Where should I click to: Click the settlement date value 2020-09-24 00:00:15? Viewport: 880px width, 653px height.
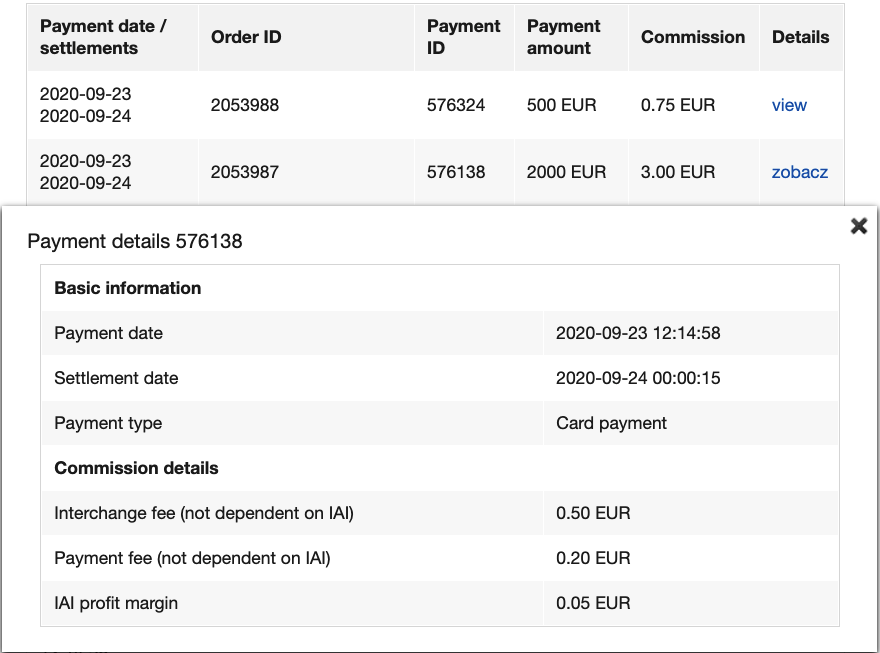pos(638,378)
